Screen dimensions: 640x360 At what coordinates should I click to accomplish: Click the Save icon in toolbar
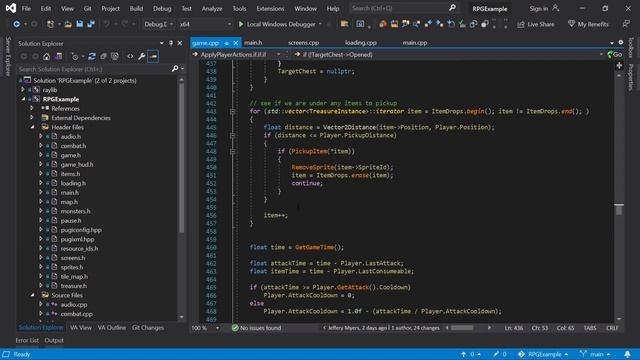point(80,24)
